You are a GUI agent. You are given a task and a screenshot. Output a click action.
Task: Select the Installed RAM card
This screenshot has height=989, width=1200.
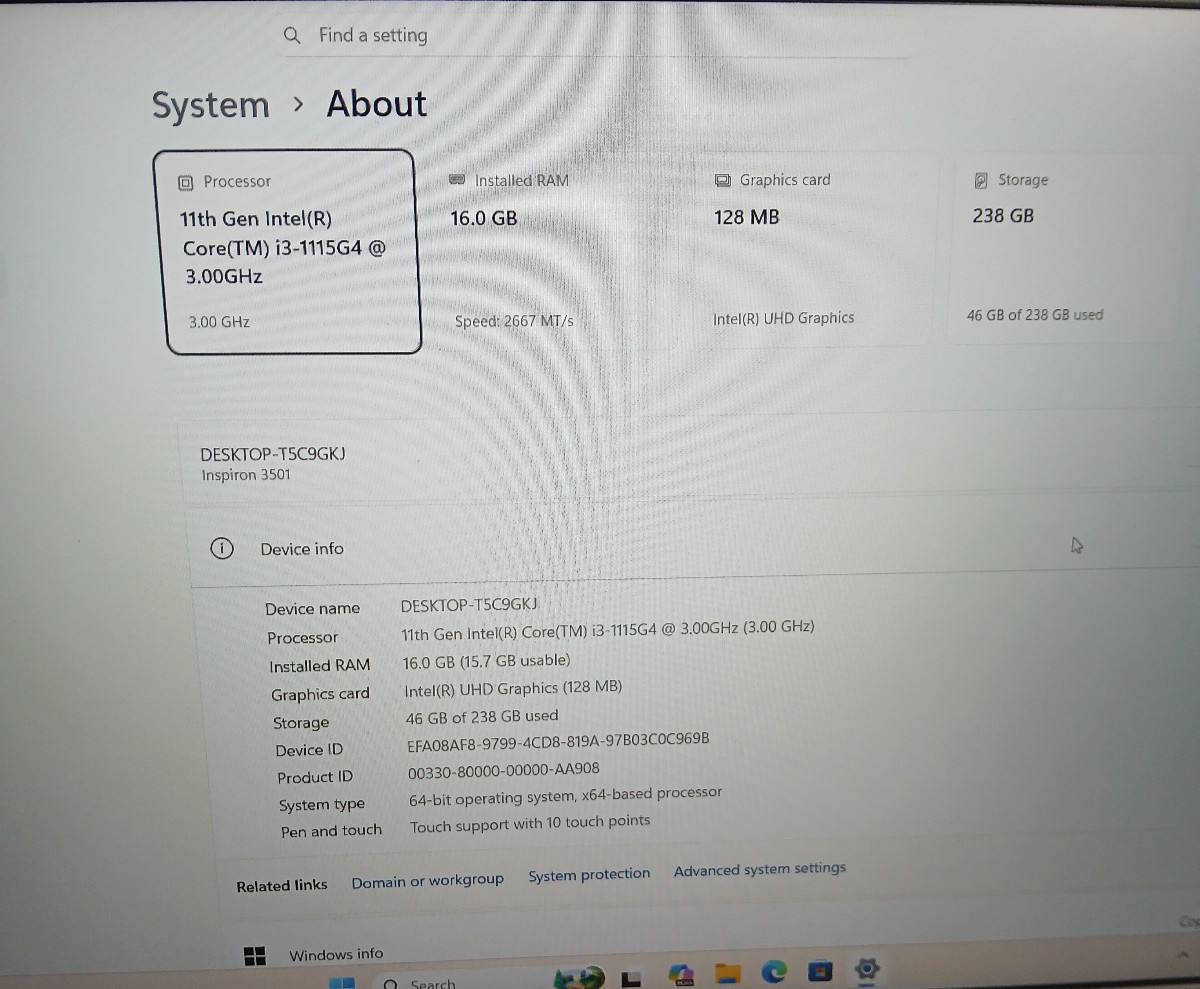coord(556,248)
